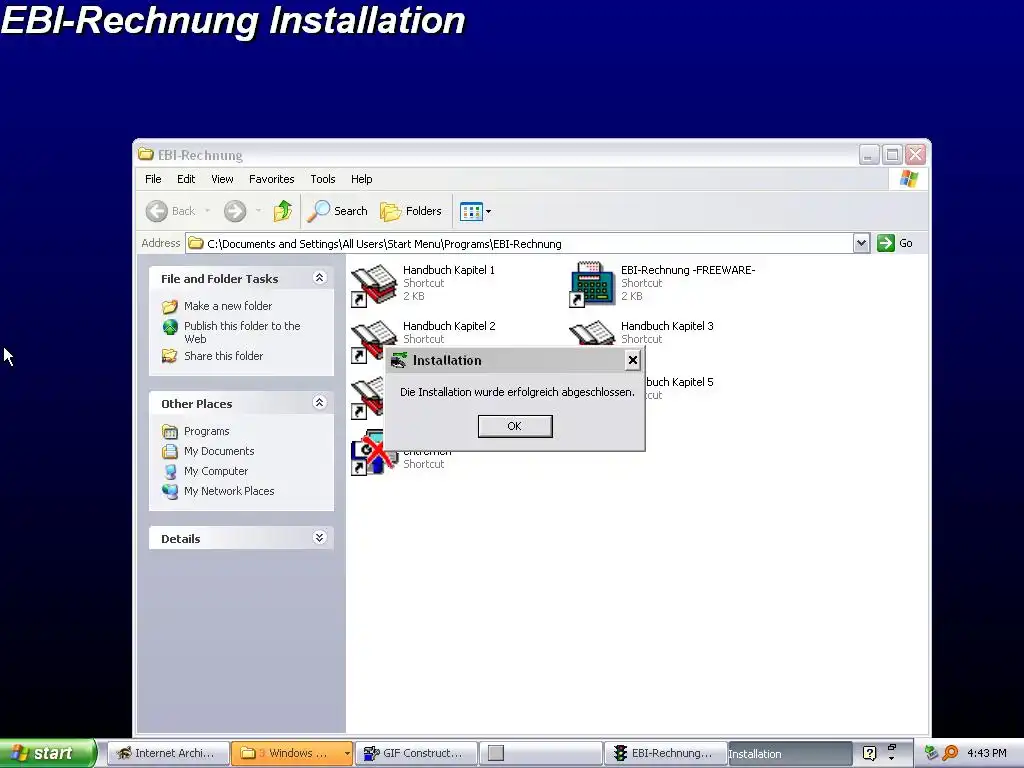The height and width of the screenshot is (768, 1024).
Task: Expand the Address bar dropdown
Action: (861, 243)
